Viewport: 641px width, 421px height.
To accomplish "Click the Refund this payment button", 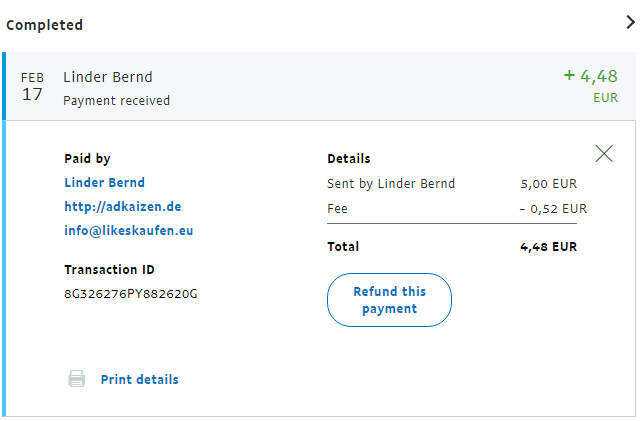I will coord(389,300).
